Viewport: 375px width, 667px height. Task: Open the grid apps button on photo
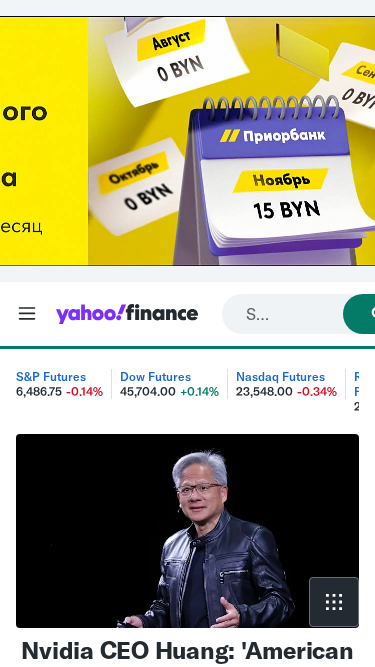(334, 602)
